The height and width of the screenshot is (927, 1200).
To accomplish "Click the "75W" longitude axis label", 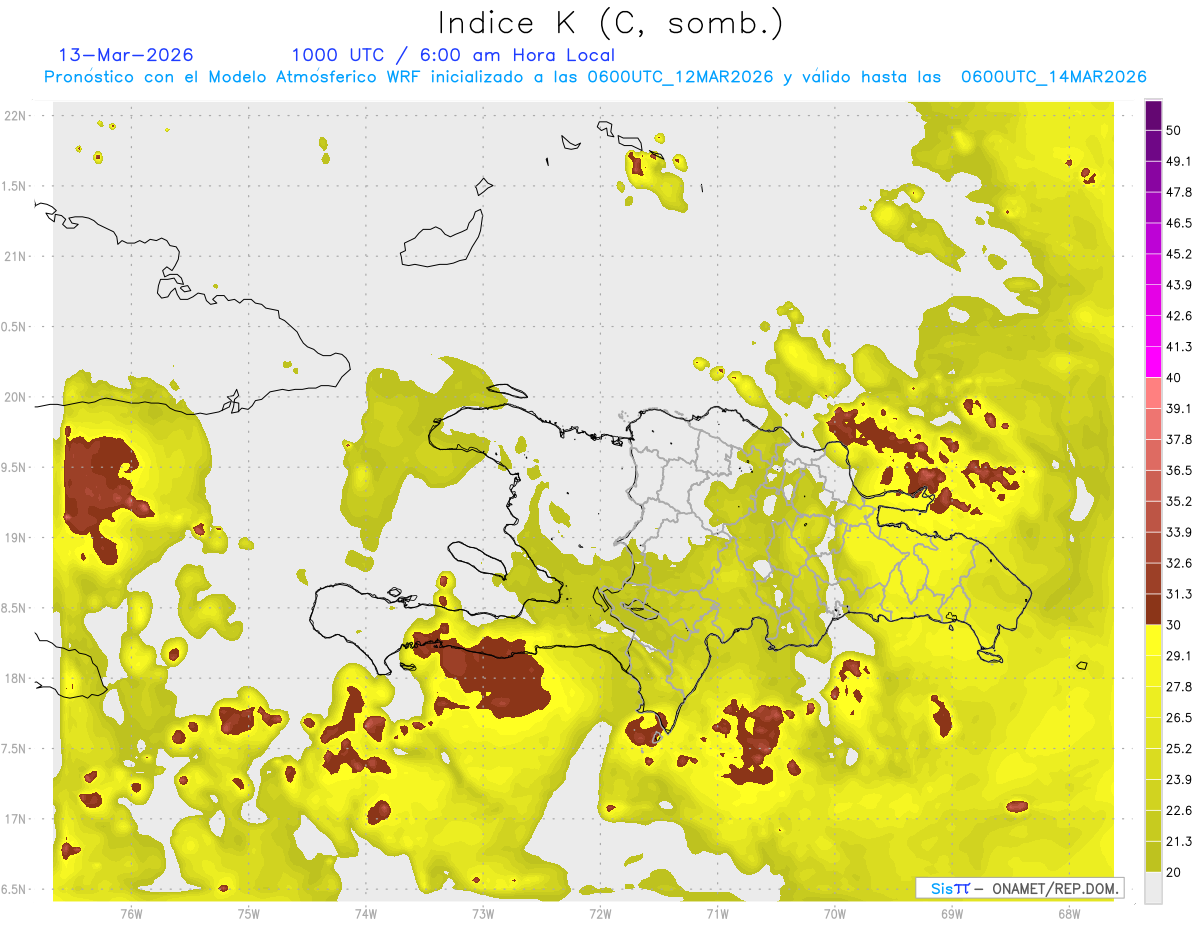I will (248, 914).
